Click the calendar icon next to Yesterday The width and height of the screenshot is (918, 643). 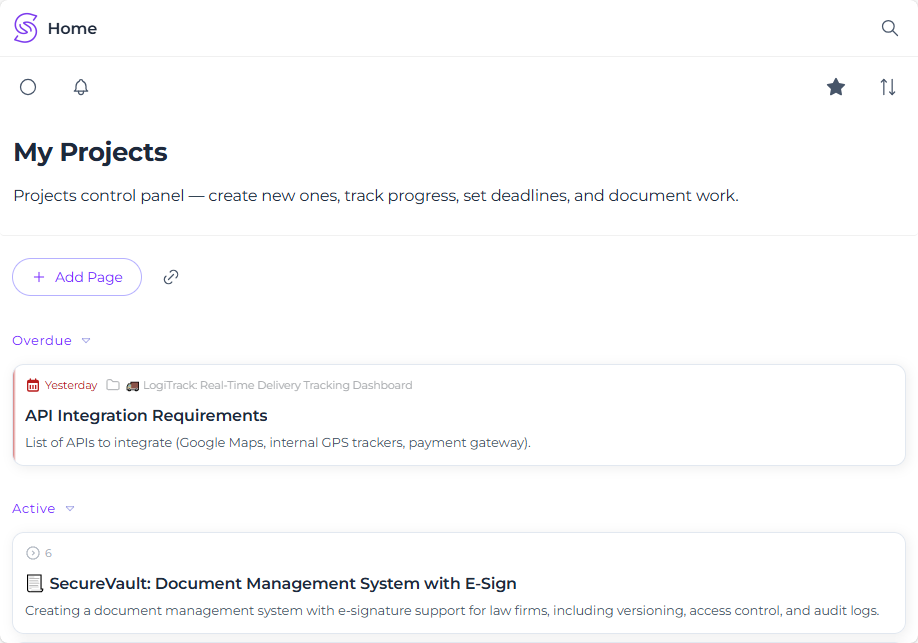(35, 385)
